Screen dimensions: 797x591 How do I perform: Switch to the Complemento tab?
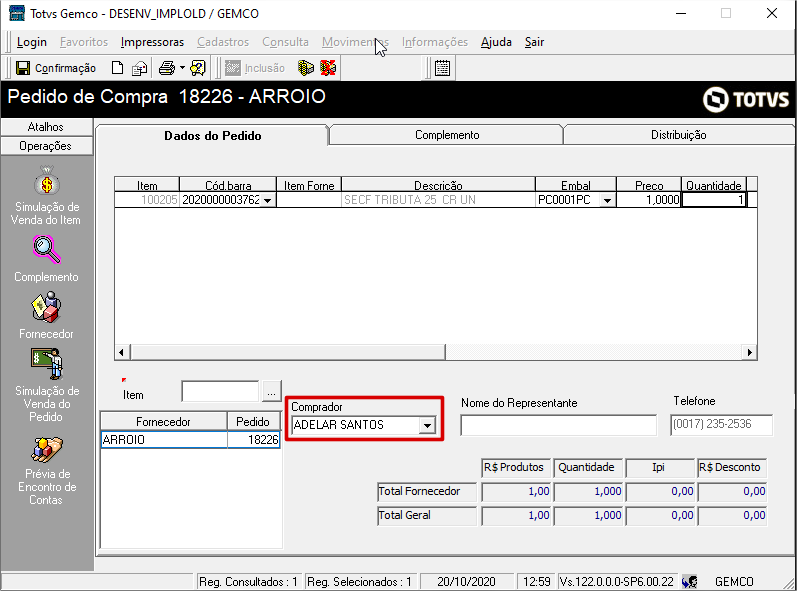447,135
